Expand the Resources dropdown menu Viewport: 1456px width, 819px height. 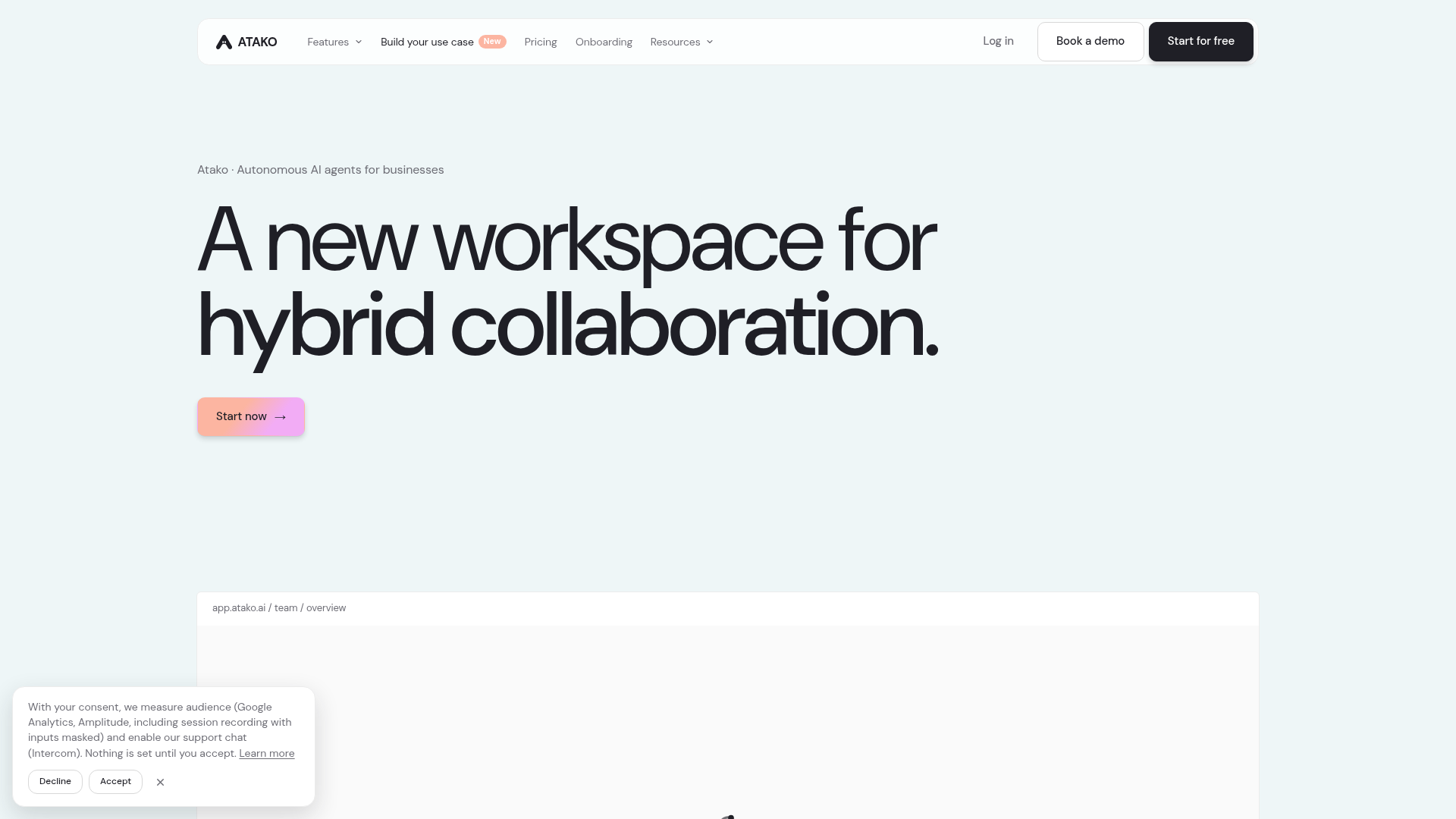pos(682,42)
